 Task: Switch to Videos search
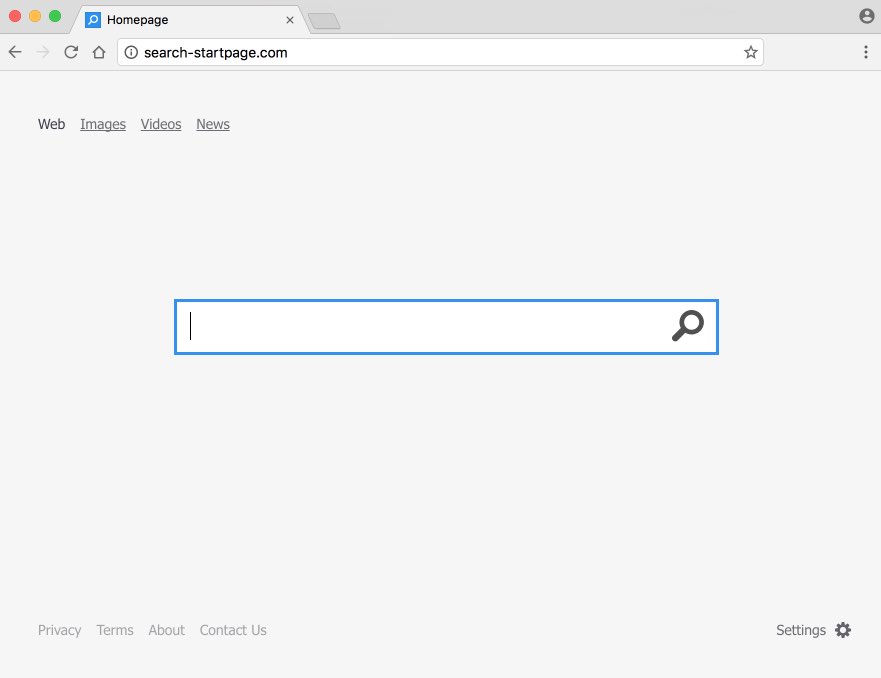point(161,124)
